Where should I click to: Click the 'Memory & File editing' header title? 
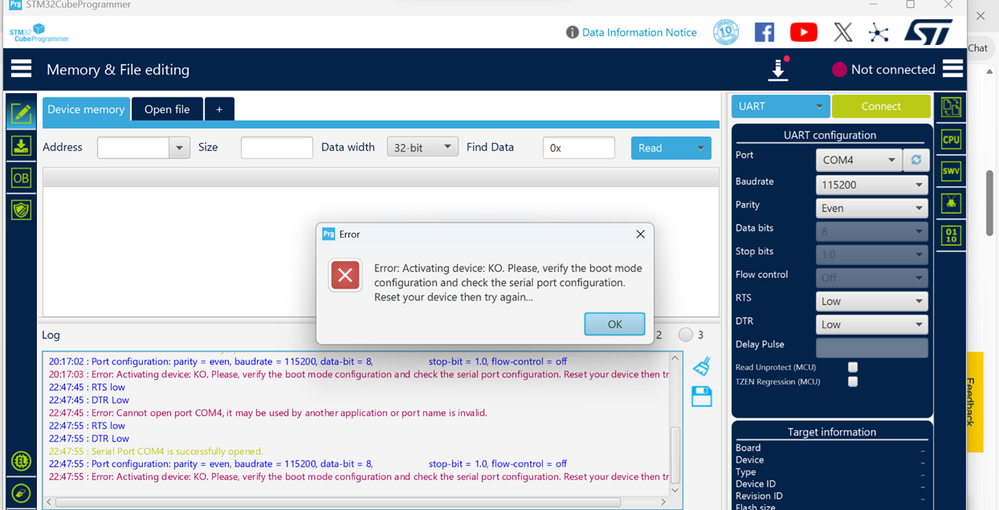(118, 69)
